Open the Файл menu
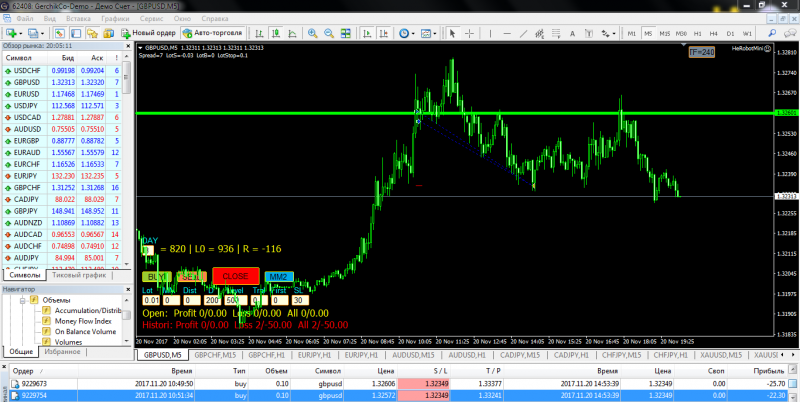Image resolution: width=800 pixels, height=402 pixels. pos(25,18)
